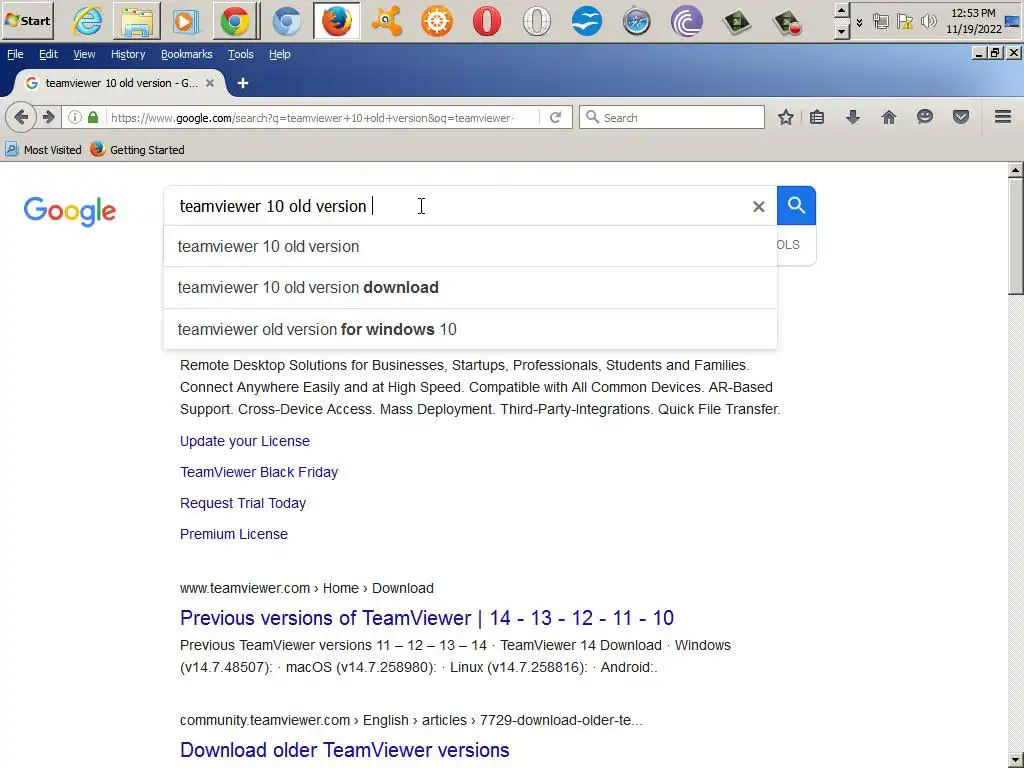Click the Google logo
The width and height of the screenshot is (1024, 768).
70,211
